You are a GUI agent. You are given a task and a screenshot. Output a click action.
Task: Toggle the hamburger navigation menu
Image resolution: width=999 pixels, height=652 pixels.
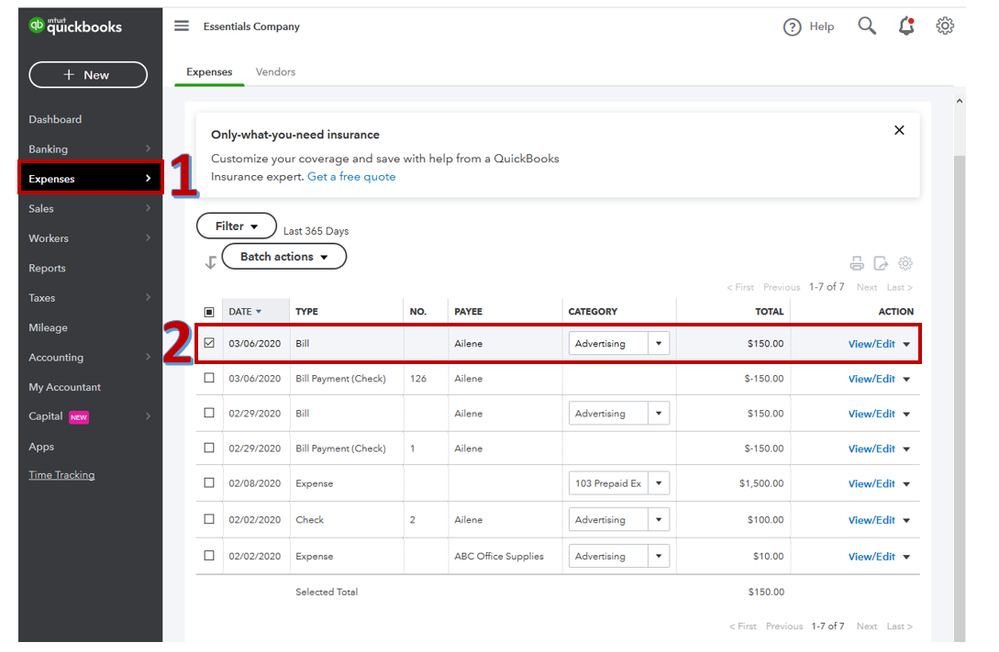tap(182, 25)
